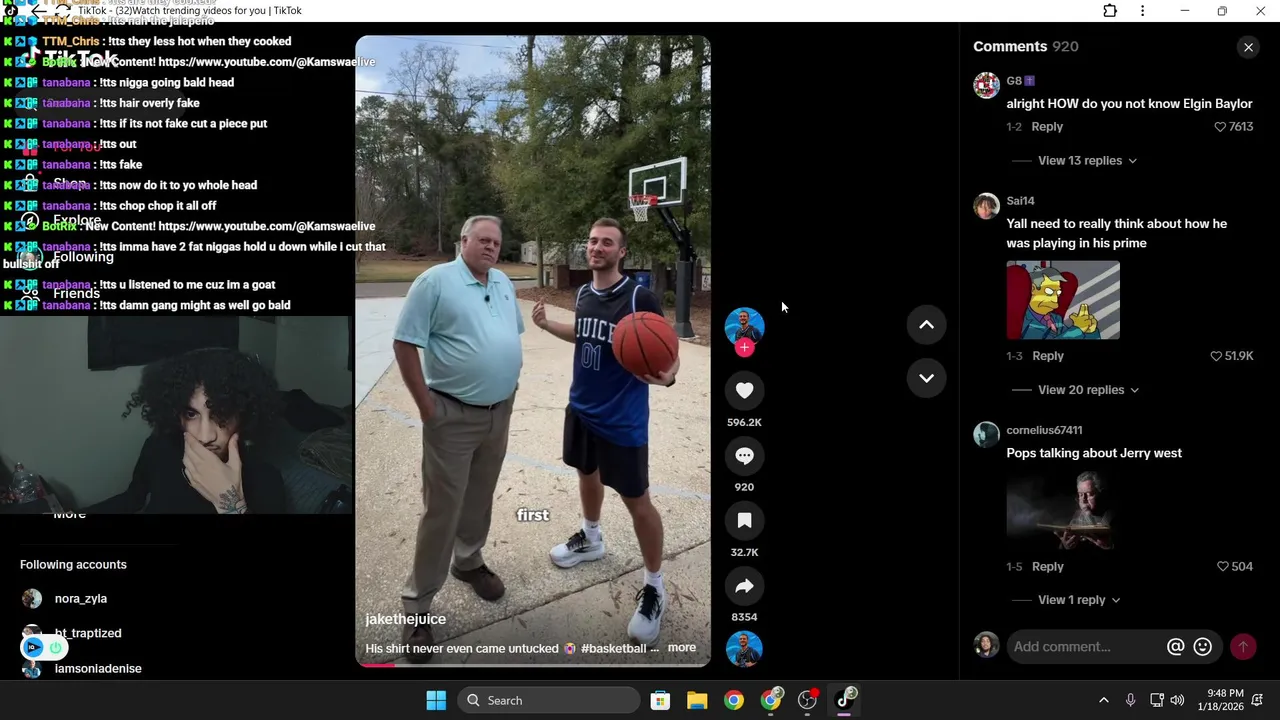Like Sai14's comment with 51.9K likes

(x=1216, y=356)
